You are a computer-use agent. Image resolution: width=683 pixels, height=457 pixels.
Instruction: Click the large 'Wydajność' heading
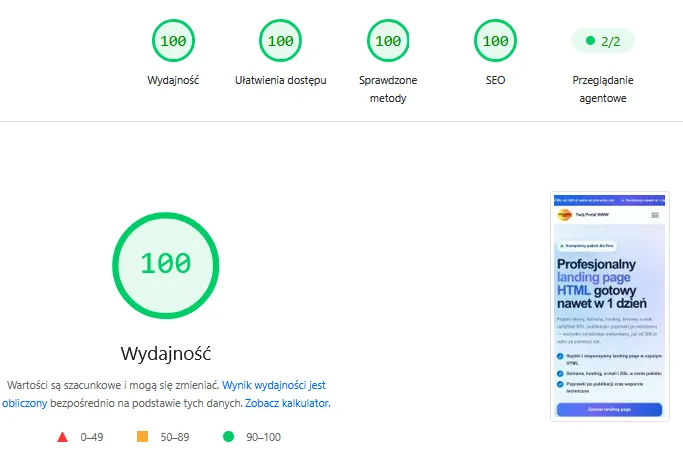166,353
